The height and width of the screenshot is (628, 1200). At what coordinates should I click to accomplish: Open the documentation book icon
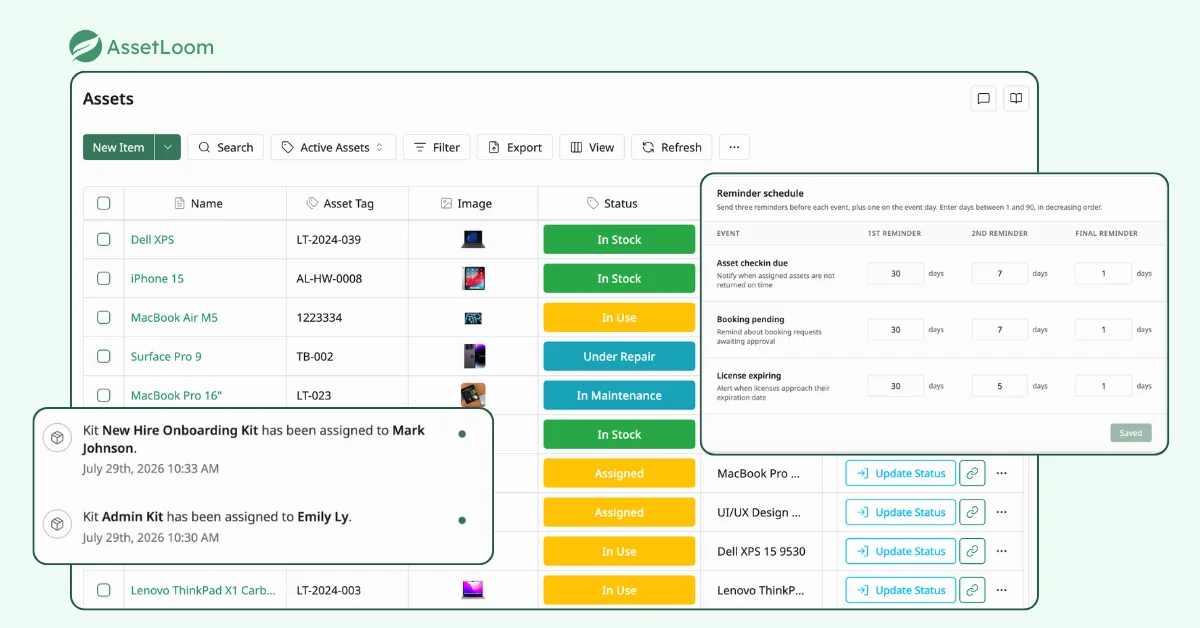1016,98
